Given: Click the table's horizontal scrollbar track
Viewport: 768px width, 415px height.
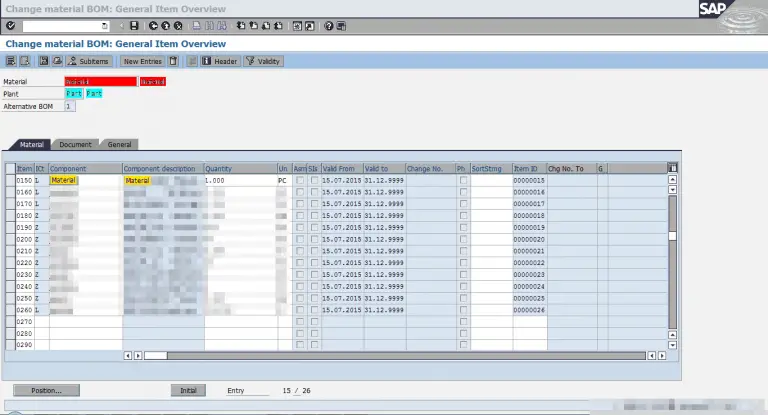Looking at the screenshot, I should pyautogui.click(x=400, y=355).
